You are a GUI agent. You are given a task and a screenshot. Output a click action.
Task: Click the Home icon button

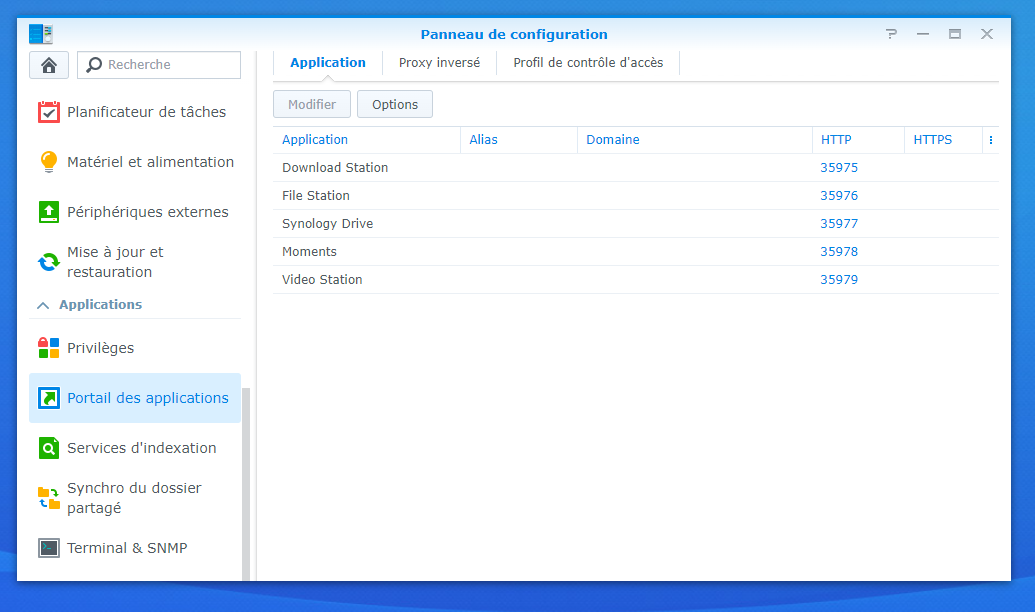(x=48, y=65)
